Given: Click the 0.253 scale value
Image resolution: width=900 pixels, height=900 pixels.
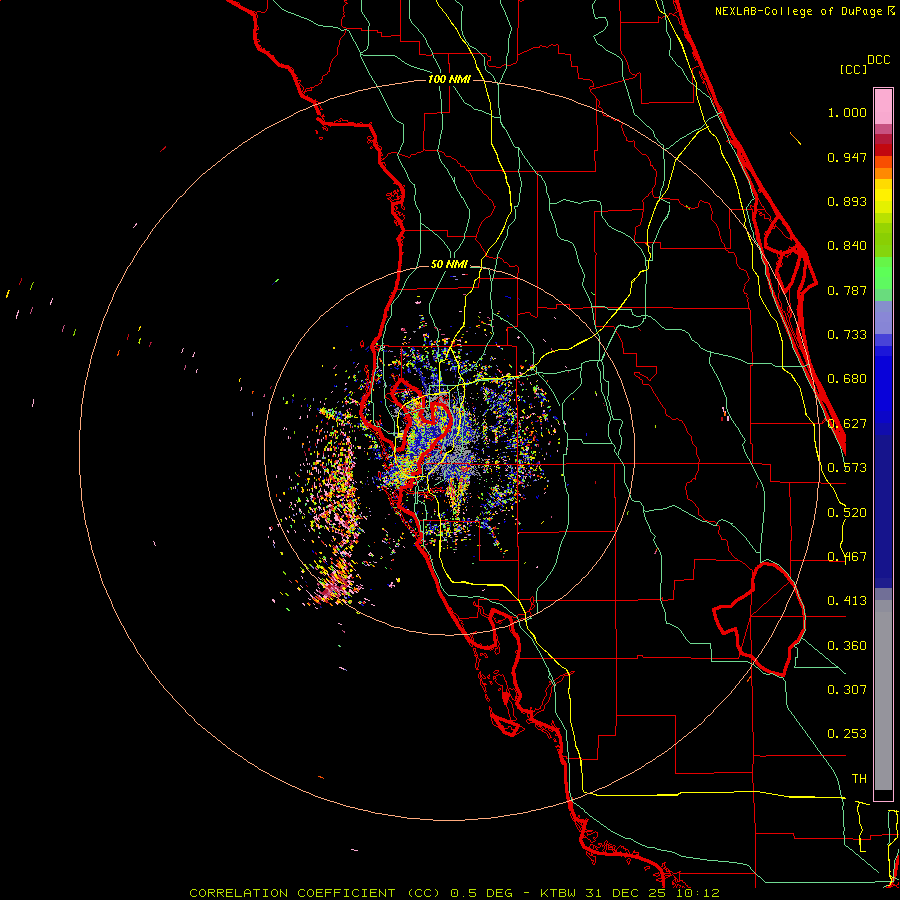Looking at the screenshot, I should click(847, 734).
